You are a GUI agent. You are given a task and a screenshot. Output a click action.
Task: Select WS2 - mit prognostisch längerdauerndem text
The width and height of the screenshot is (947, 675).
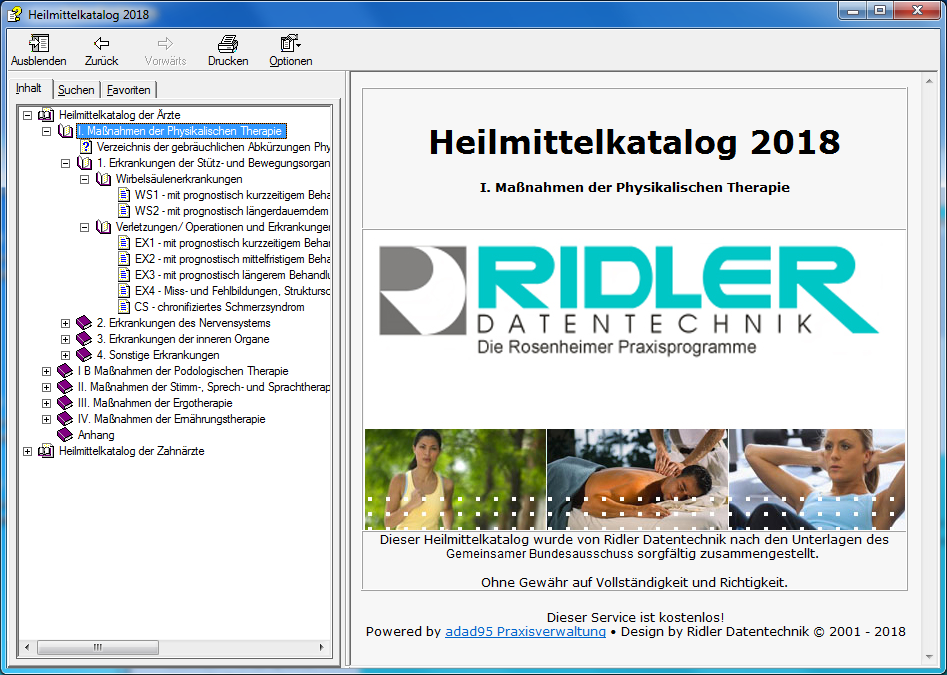[233, 211]
